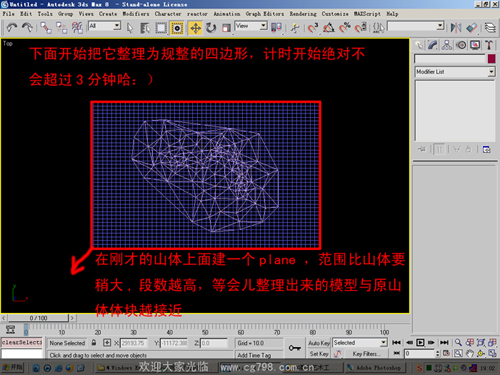Open the Windows Start button

point(12,368)
